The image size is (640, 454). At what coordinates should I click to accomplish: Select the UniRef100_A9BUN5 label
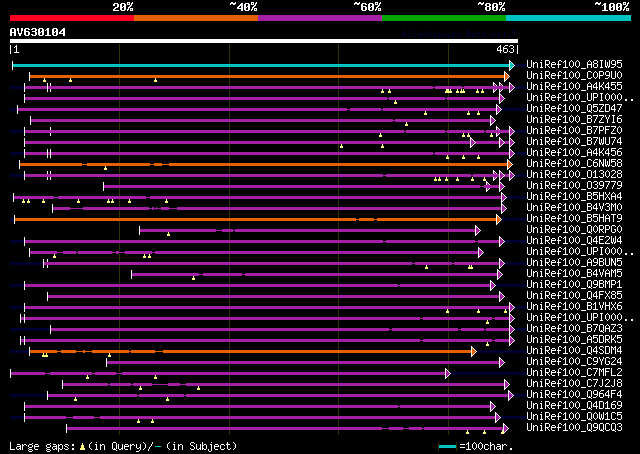coord(574,263)
